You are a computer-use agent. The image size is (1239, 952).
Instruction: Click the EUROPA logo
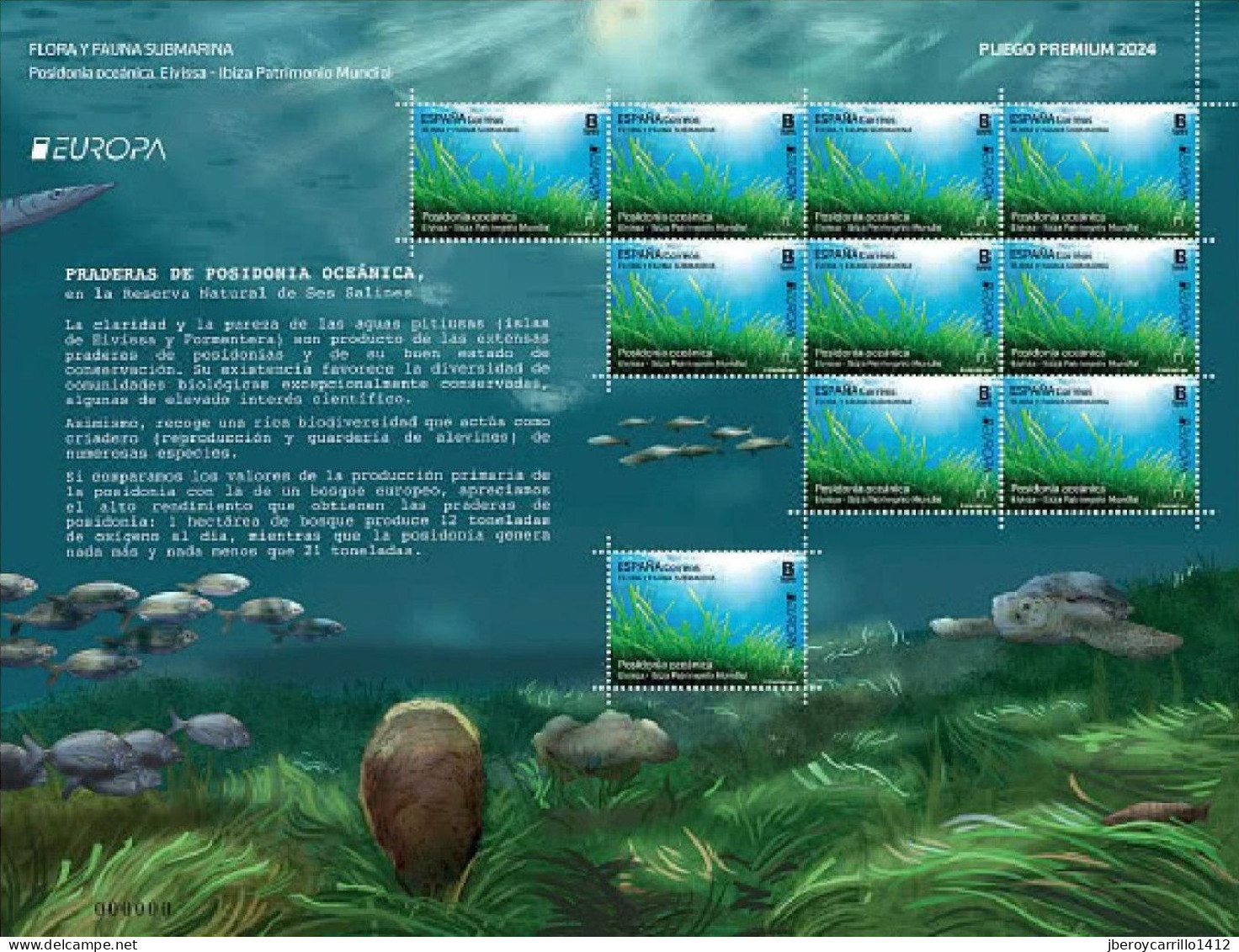pos(98,150)
